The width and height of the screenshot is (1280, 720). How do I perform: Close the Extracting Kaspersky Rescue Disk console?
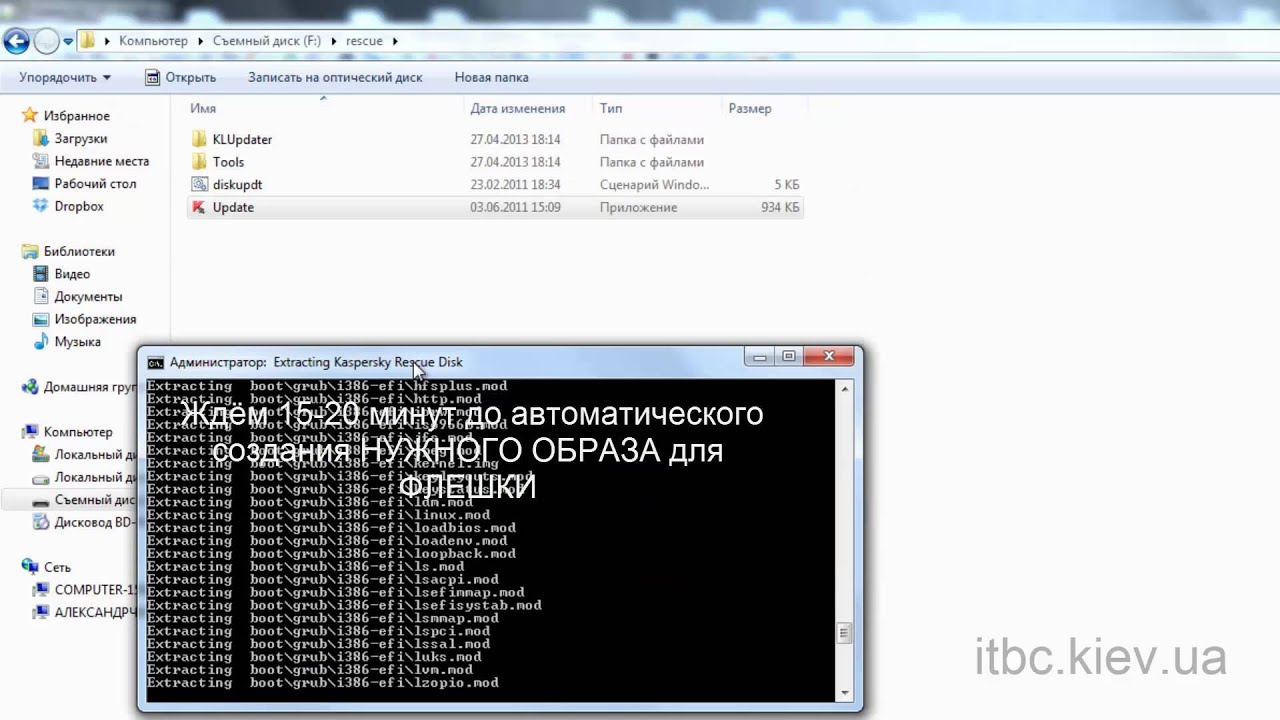click(x=829, y=356)
